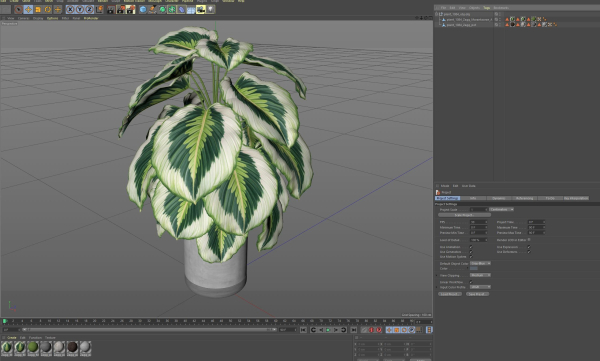Go to the start of the animation
This screenshot has height=361, width=600.
pos(303,330)
